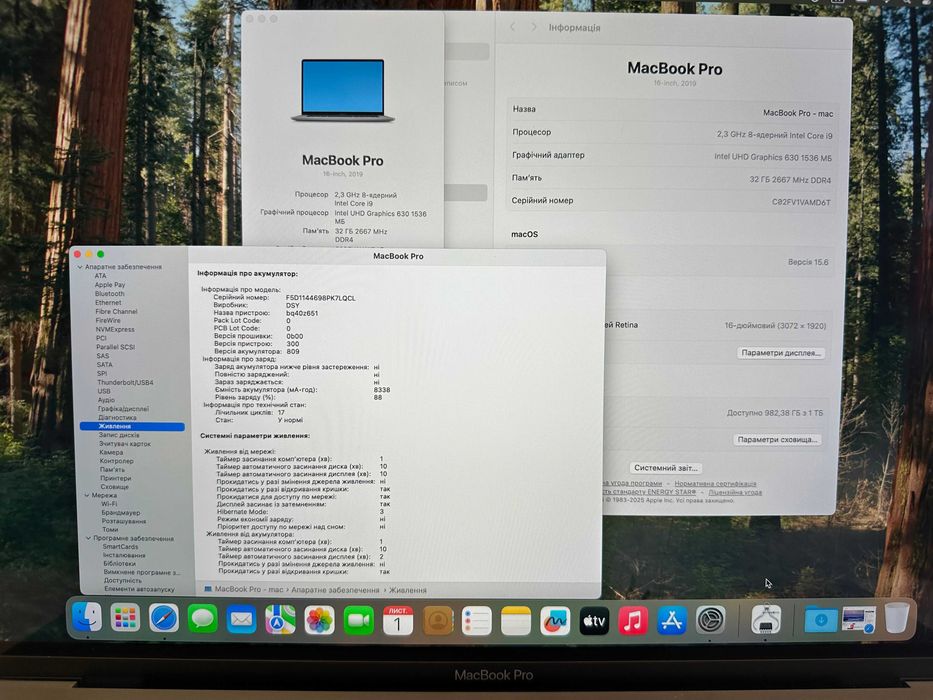Image resolution: width=933 pixels, height=700 pixels.
Task: Collapse the Програмне забезпечення section disclosure arrow
Action: [x=89, y=538]
